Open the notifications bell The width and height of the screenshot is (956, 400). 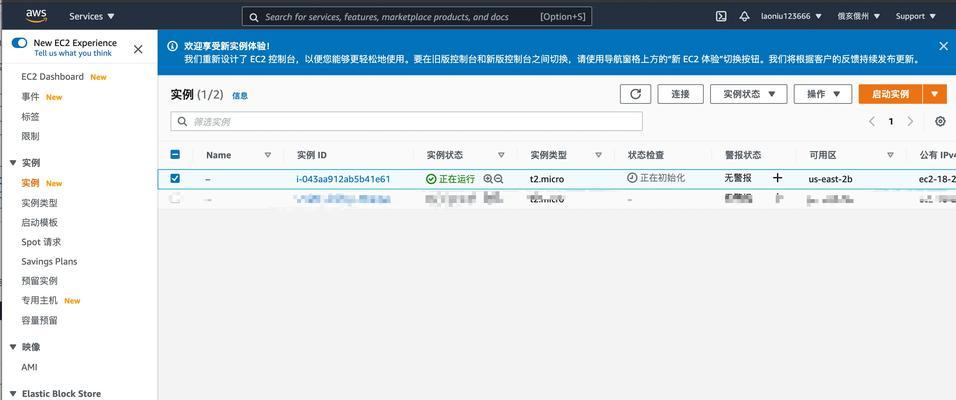click(744, 16)
